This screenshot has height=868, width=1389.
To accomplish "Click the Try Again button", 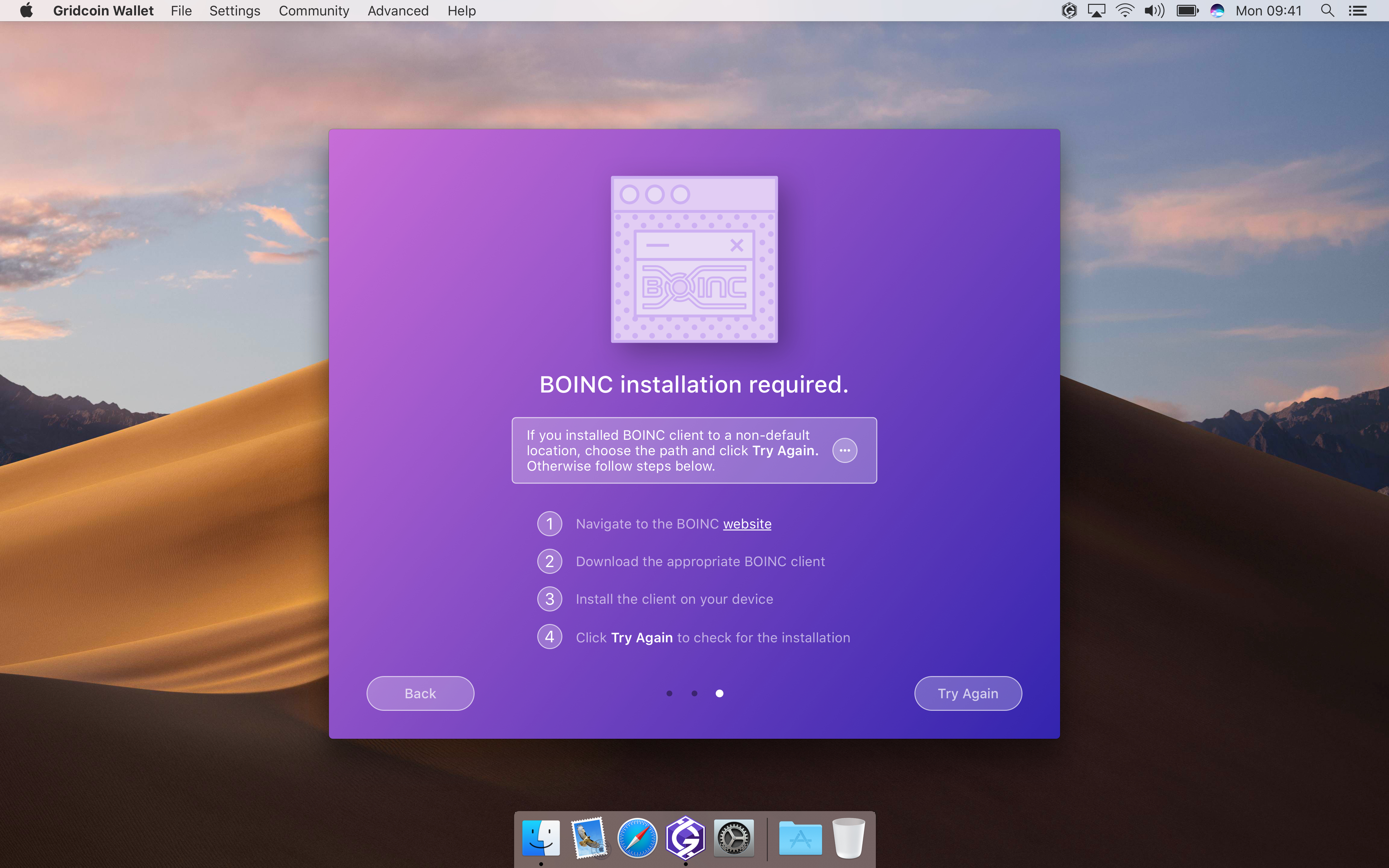I will (x=968, y=693).
